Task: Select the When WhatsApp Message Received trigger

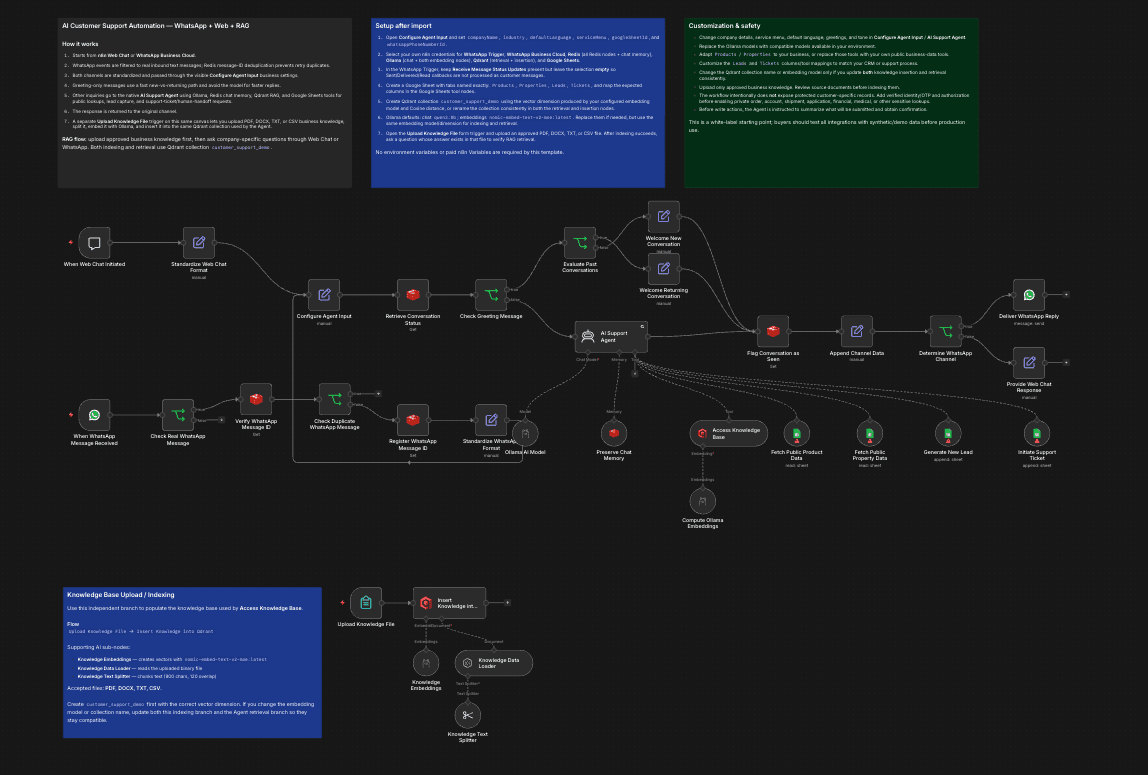Action: click(94, 415)
